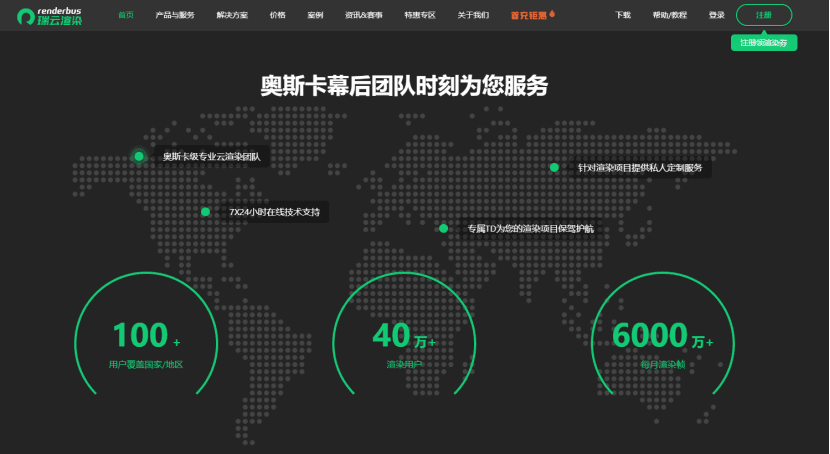Expand the 解决方案 navigation menu
The height and width of the screenshot is (454, 830).
231,16
